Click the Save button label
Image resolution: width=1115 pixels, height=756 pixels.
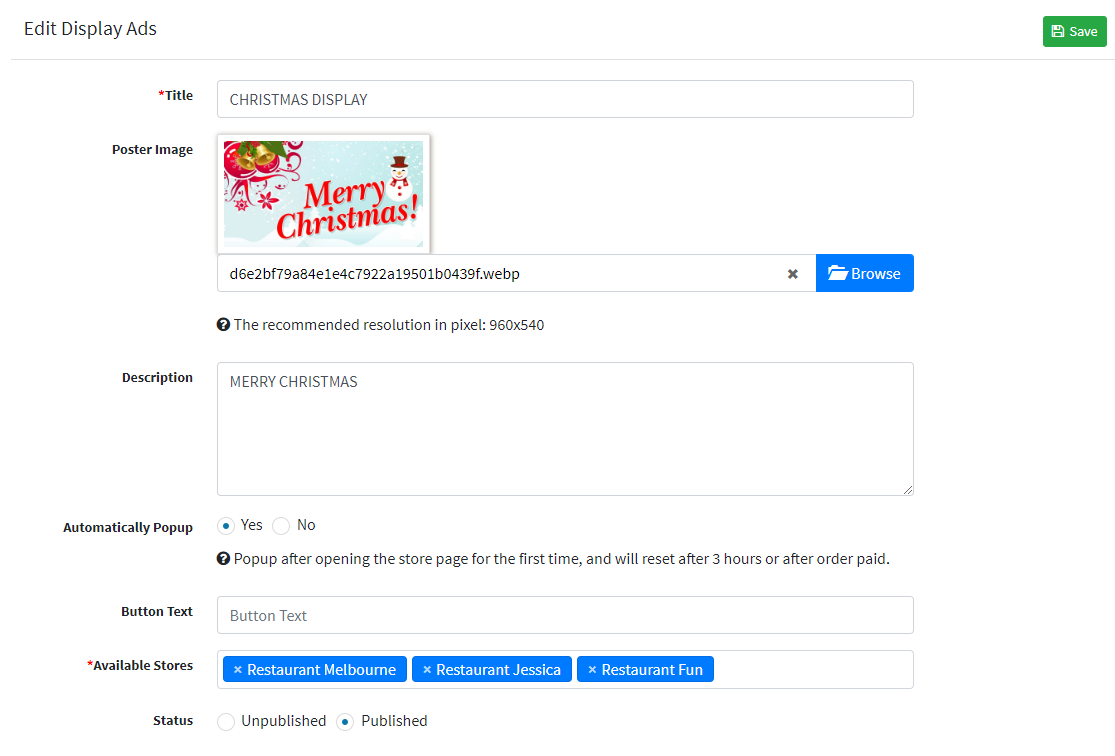pyautogui.click(x=1083, y=31)
